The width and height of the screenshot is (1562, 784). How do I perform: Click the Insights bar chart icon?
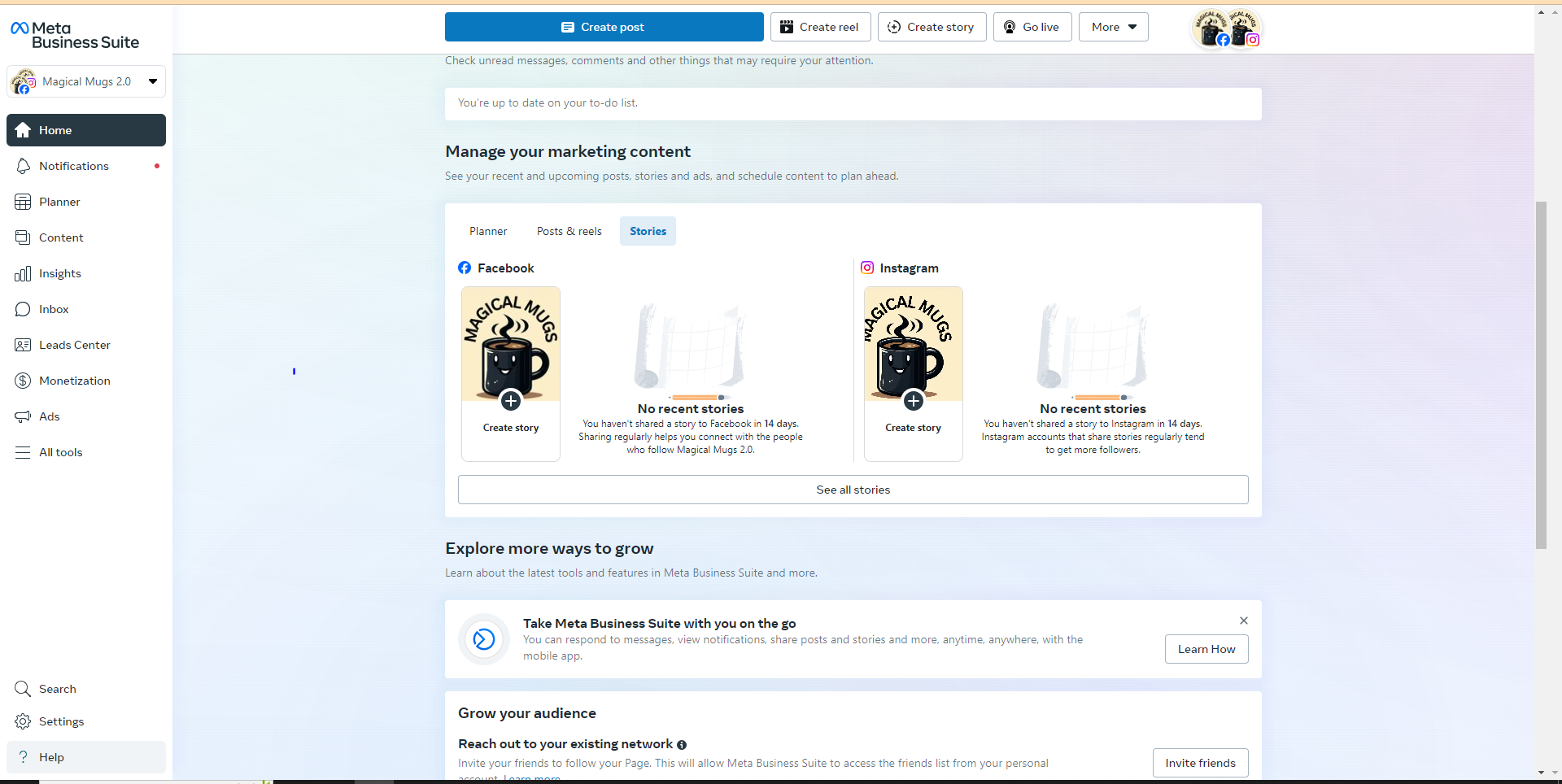(x=23, y=273)
